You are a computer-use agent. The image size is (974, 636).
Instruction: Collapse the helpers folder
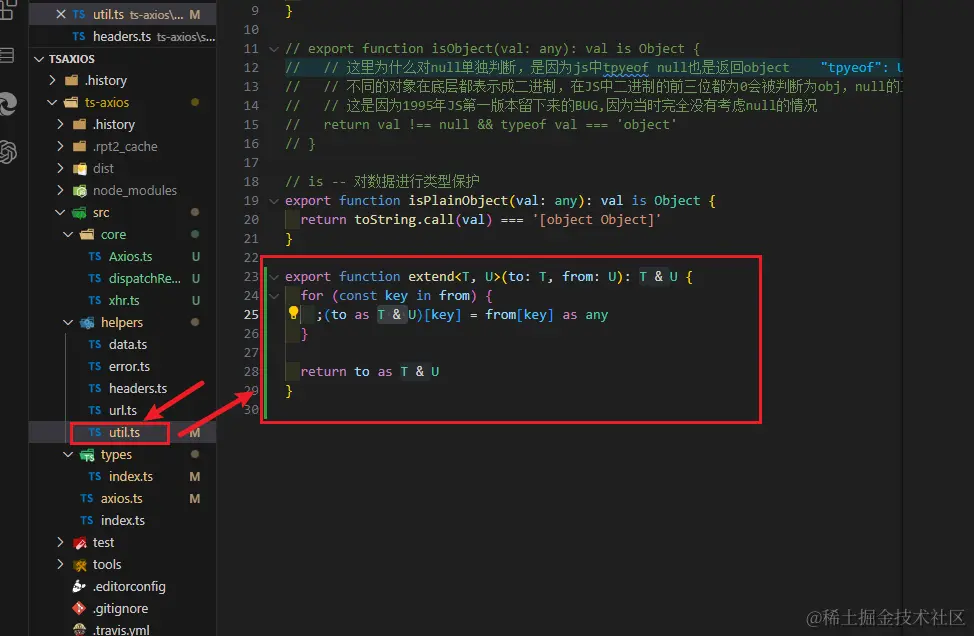68,322
